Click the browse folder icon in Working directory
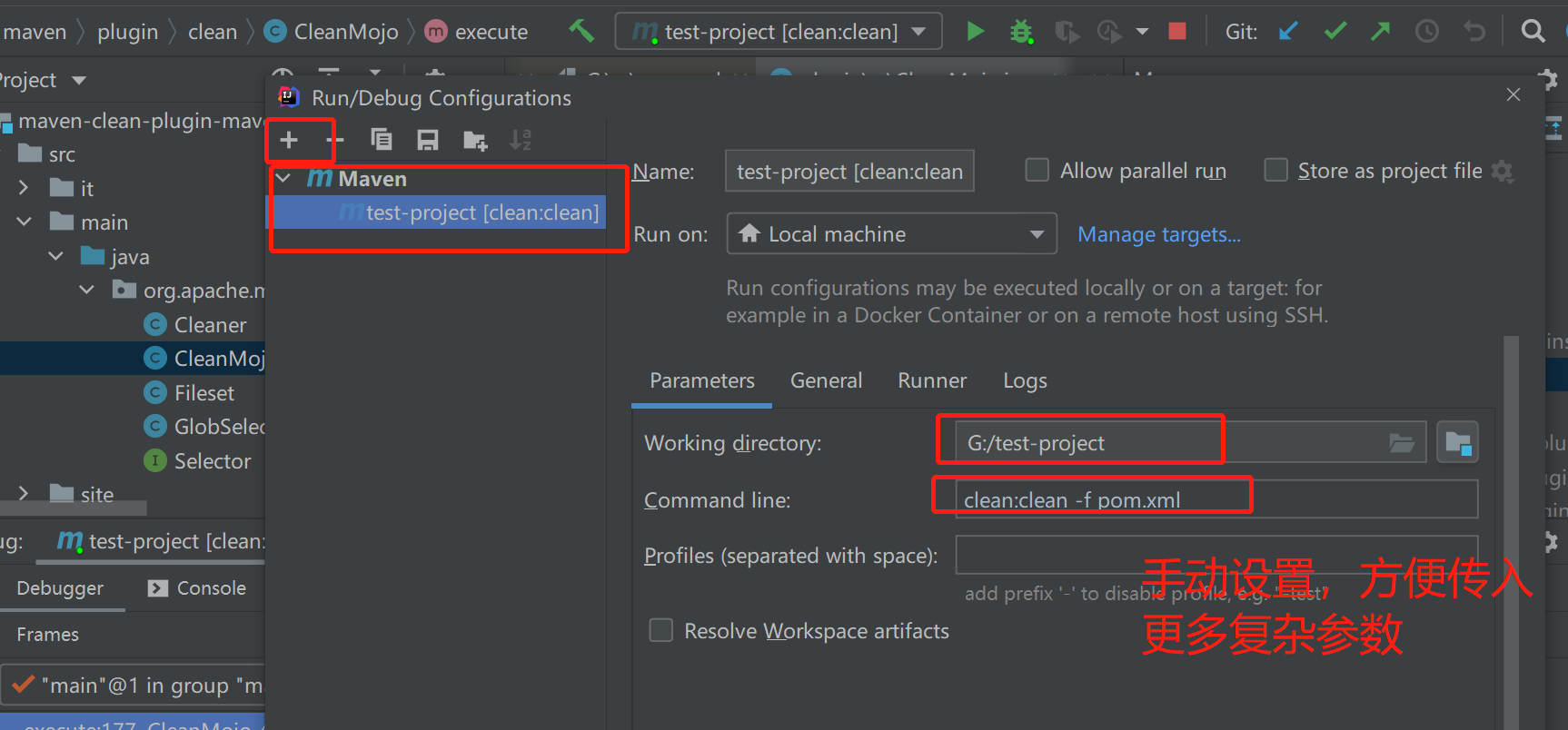 point(1402,443)
